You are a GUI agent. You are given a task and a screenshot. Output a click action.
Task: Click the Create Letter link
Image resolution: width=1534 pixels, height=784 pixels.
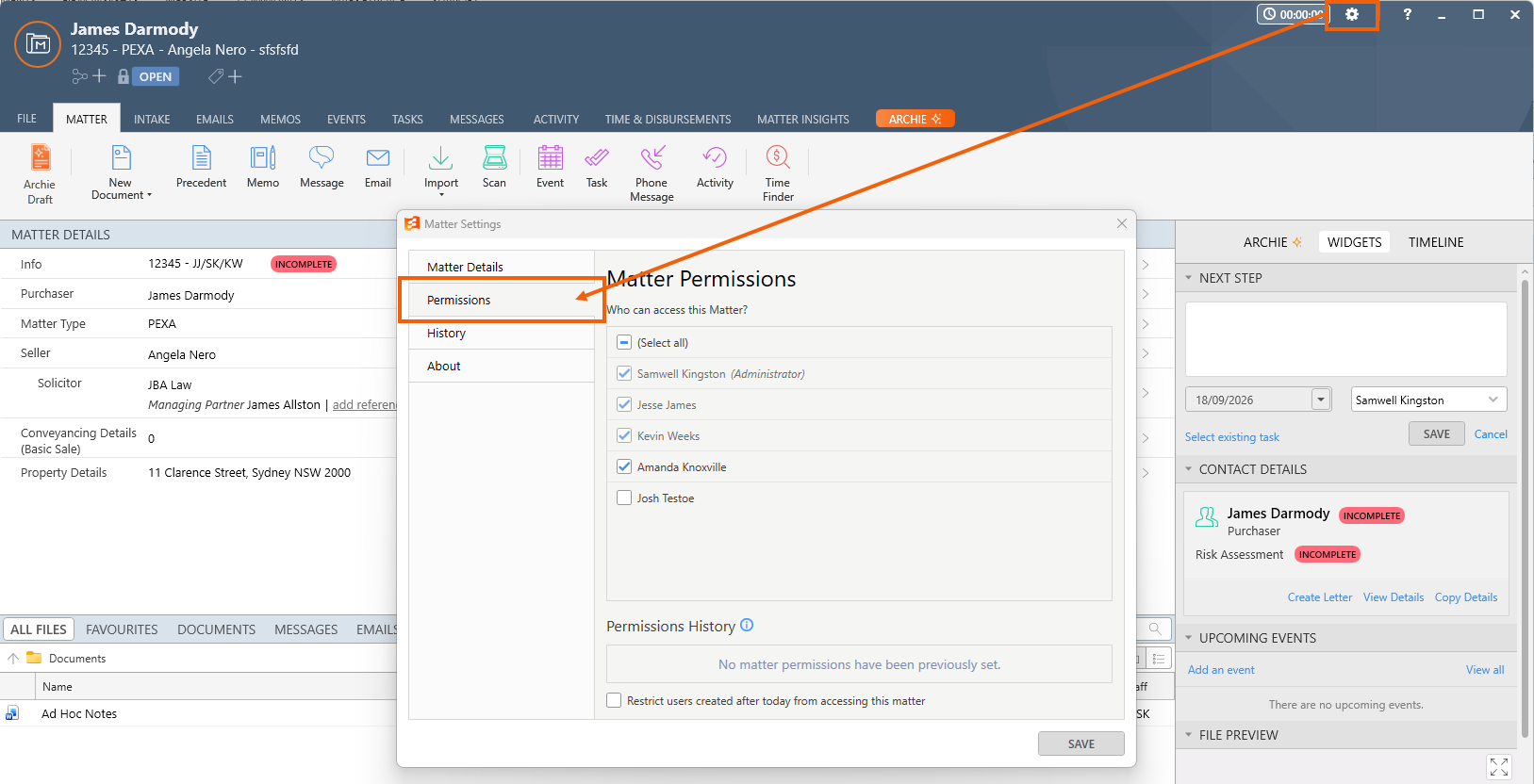click(x=1320, y=597)
